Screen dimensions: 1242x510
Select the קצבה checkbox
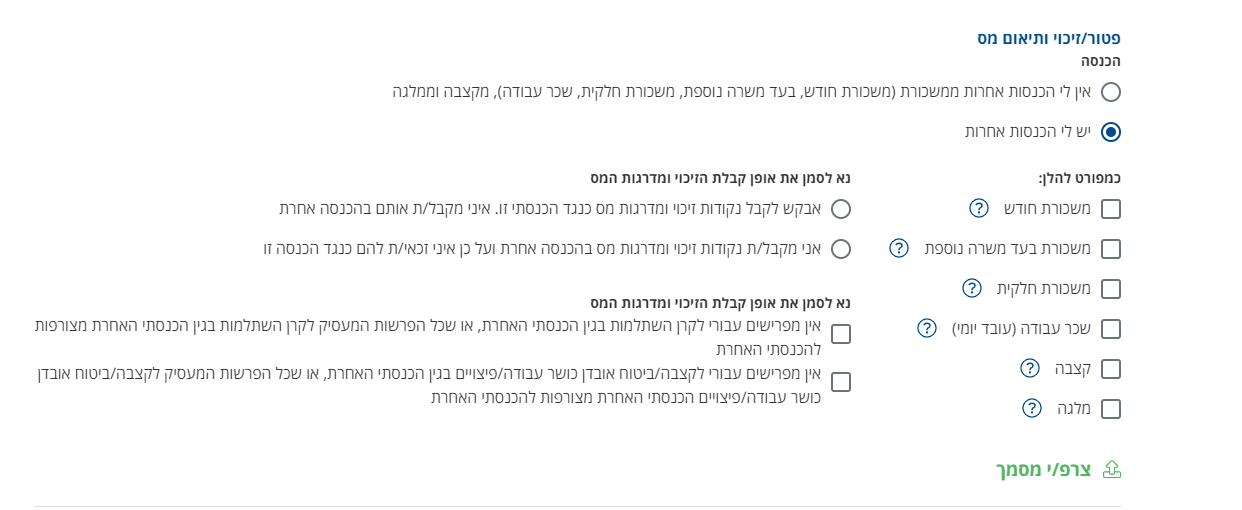(1110, 369)
